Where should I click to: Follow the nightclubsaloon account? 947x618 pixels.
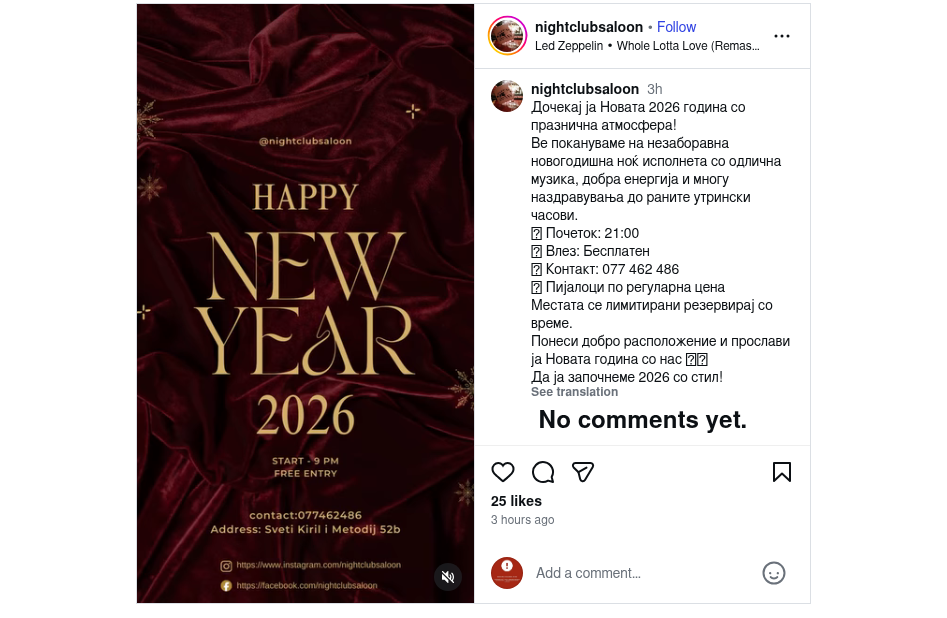pos(676,27)
